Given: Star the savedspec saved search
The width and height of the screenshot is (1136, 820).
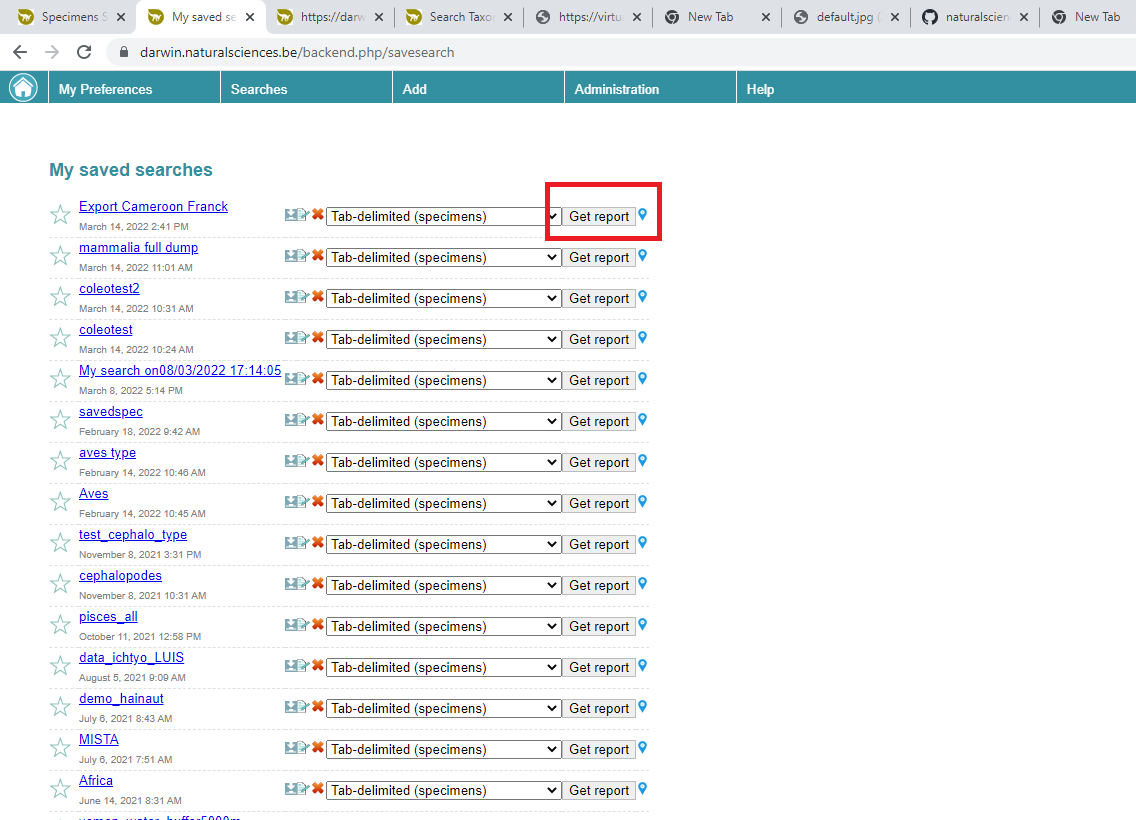Looking at the screenshot, I should 60,420.
